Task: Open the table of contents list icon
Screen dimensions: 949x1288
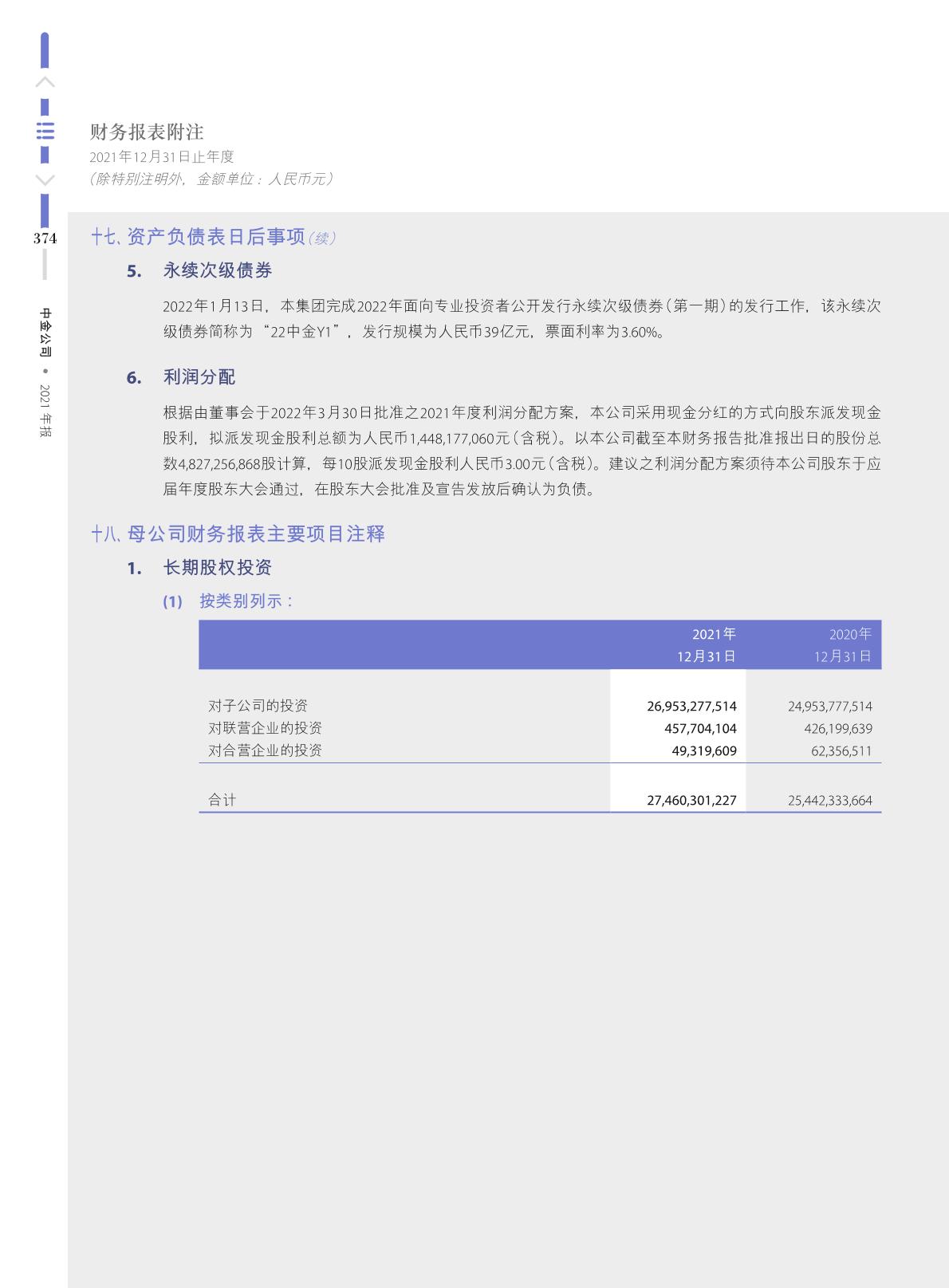Action: point(45,131)
